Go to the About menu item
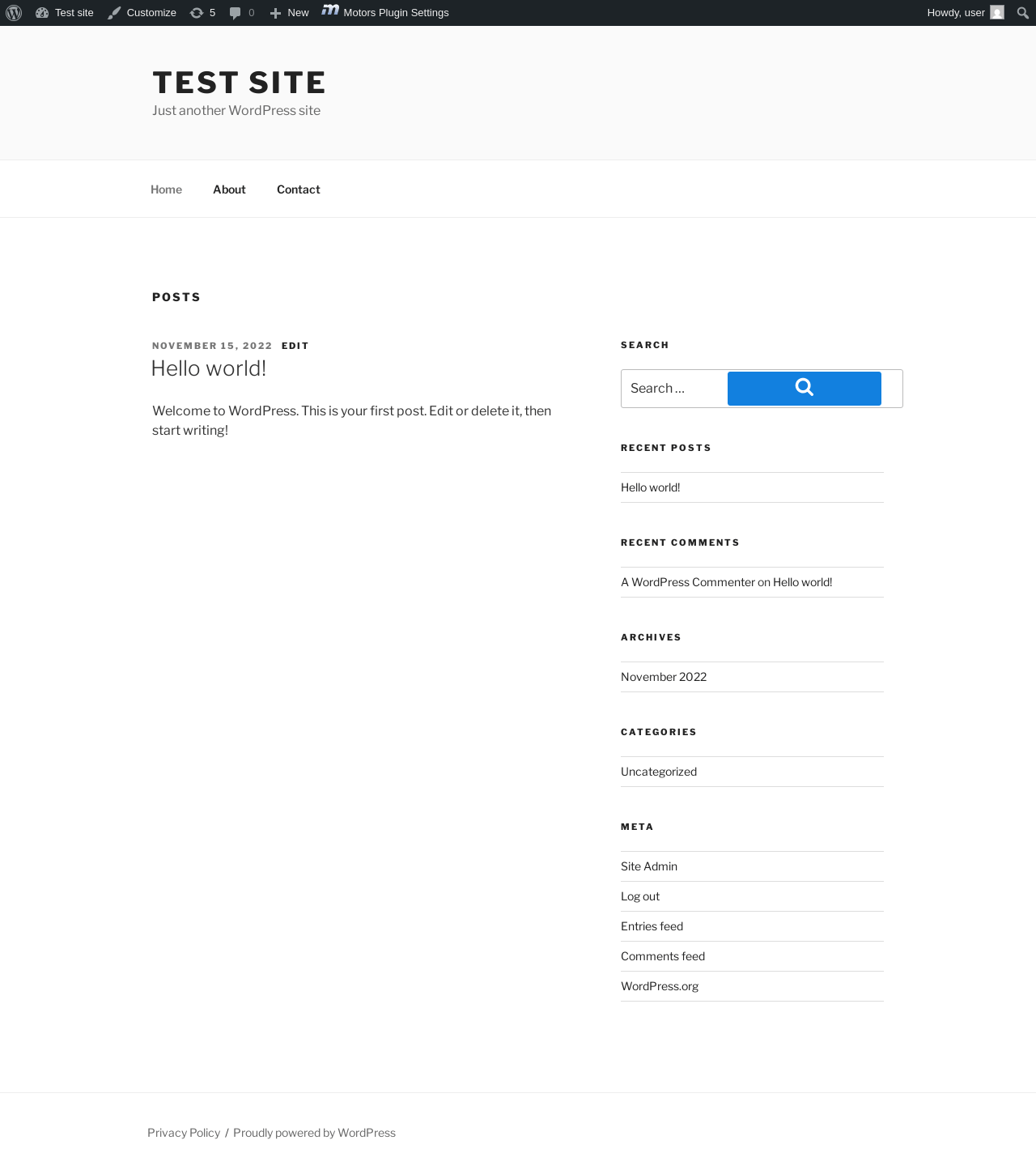 (x=229, y=189)
